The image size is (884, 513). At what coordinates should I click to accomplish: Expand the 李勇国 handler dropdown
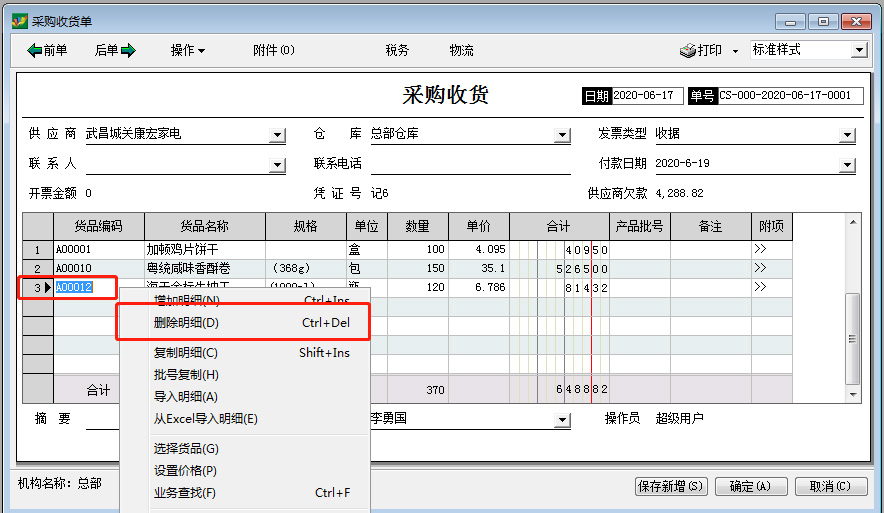pyautogui.click(x=562, y=419)
